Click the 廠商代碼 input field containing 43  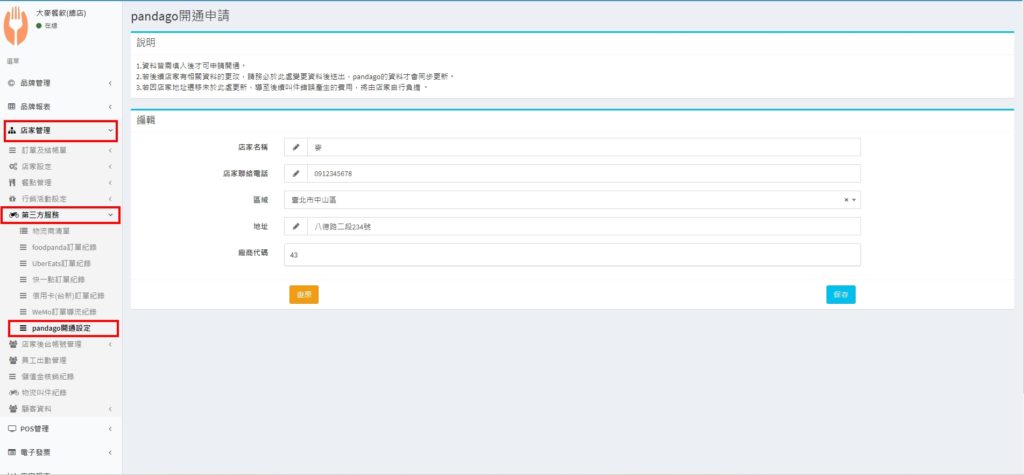572,255
